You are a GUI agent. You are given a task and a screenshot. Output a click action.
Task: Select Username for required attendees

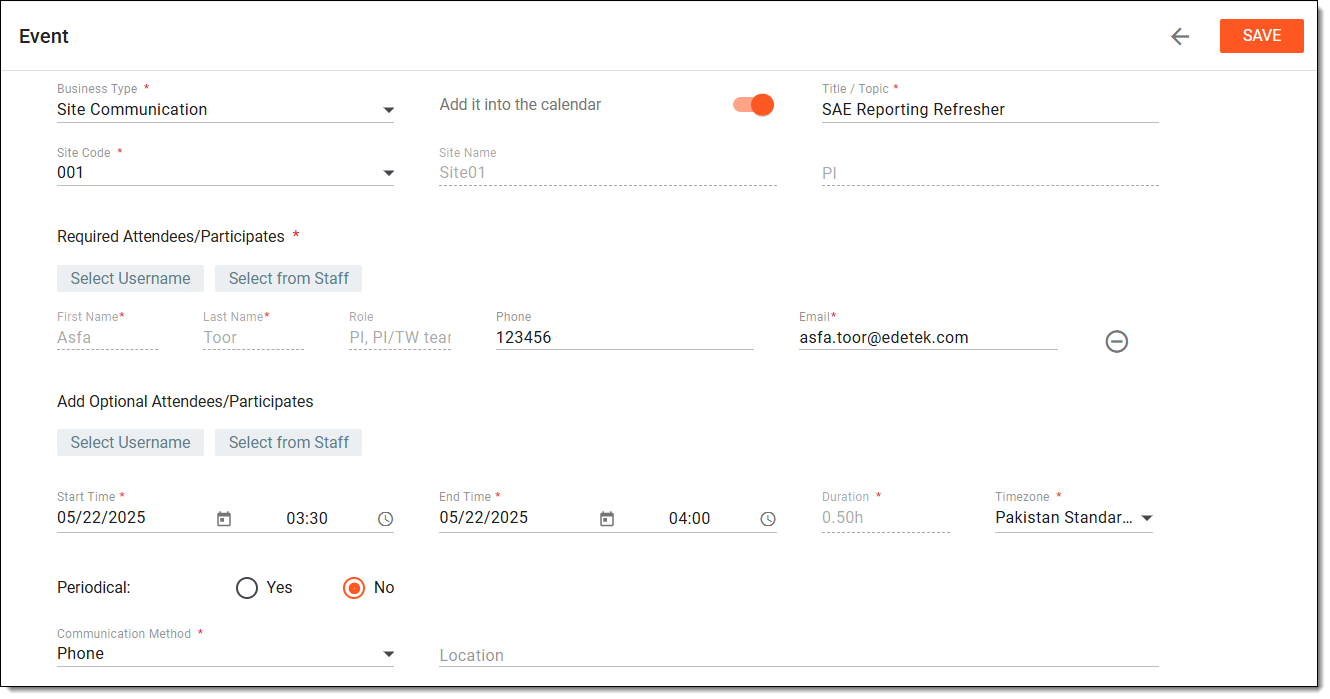click(130, 278)
